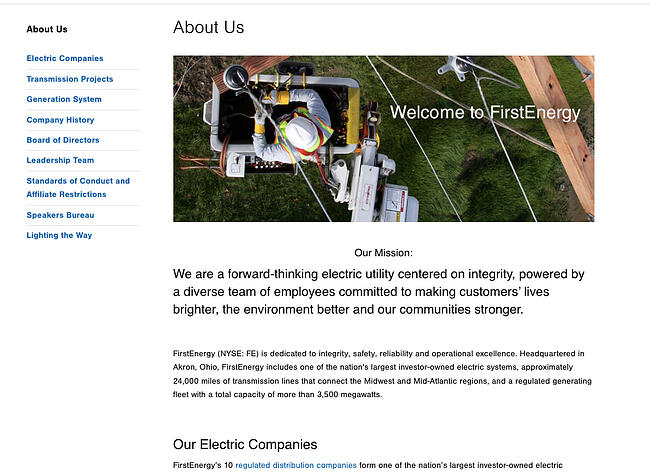This screenshot has height=474, width=650.
Task: Navigate to Leadership Team
Action: (x=60, y=160)
